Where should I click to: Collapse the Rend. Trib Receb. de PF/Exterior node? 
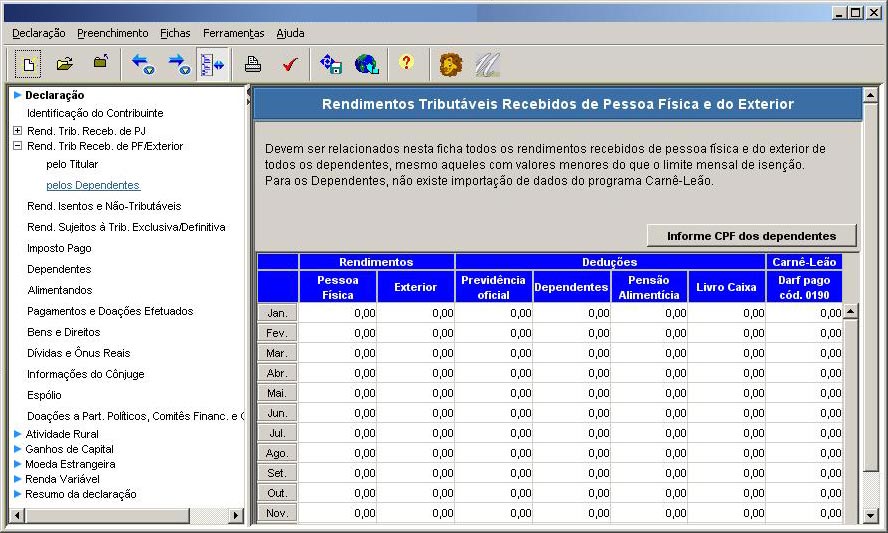[x=17, y=146]
